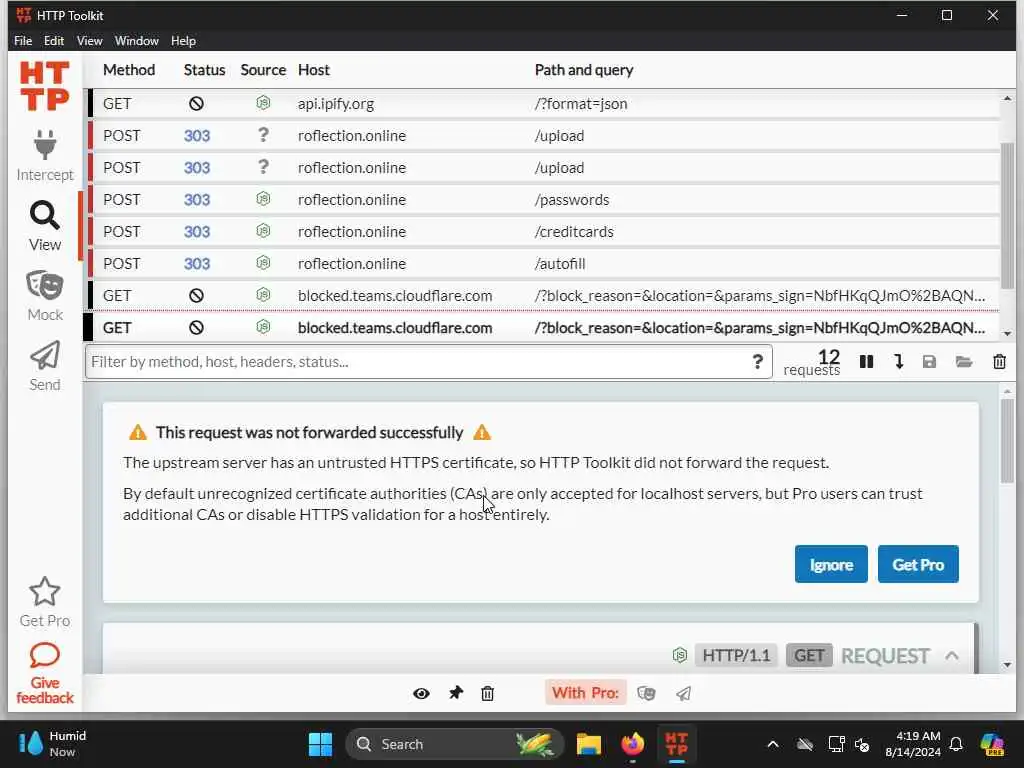The height and width of the screenshot is (768, 1024).
Task: Click the HTTP/1.1 badge
Action: click(736, 655)
